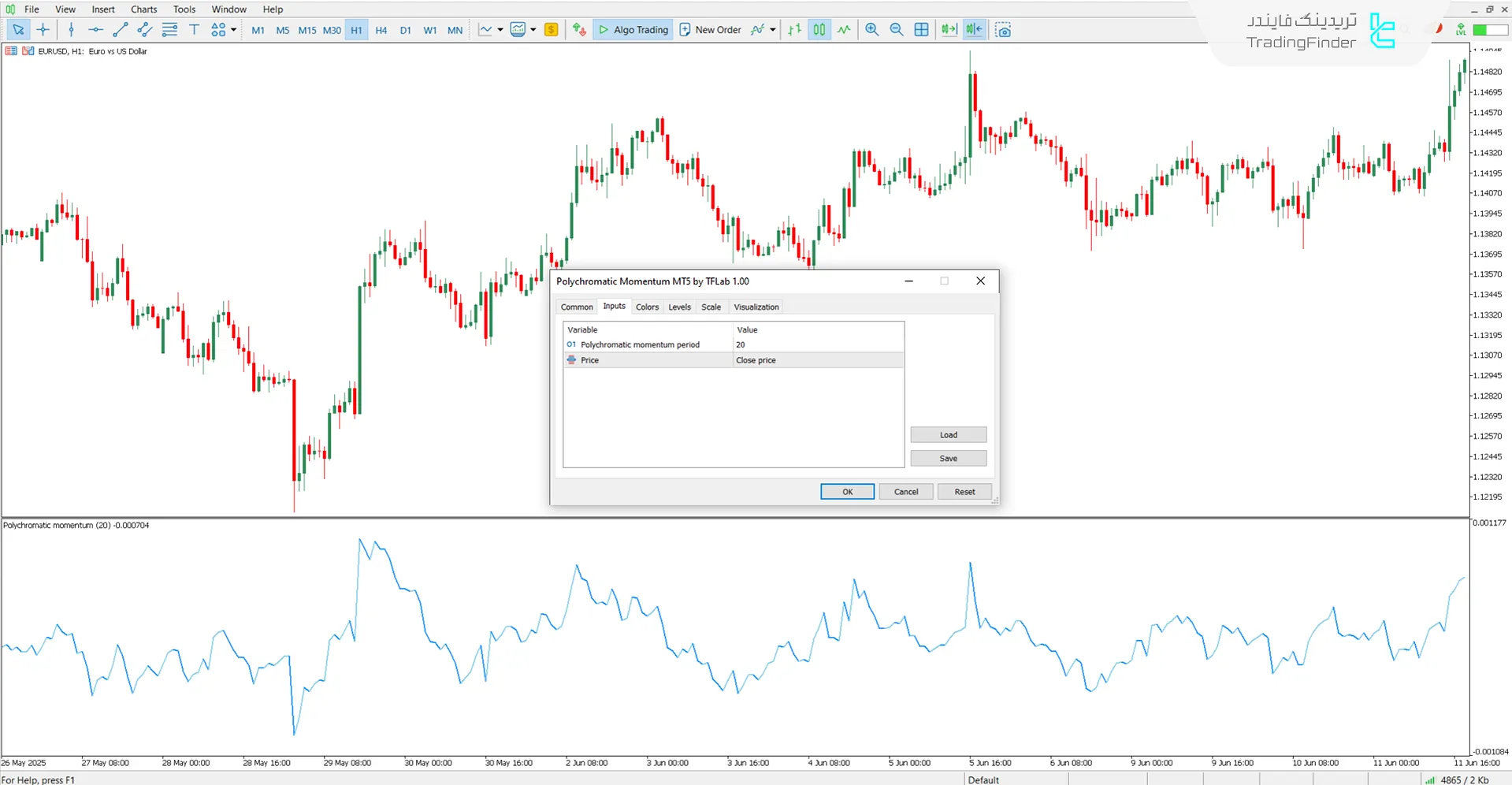Edit the Polychromatic momentum period value

coord(817,344)
